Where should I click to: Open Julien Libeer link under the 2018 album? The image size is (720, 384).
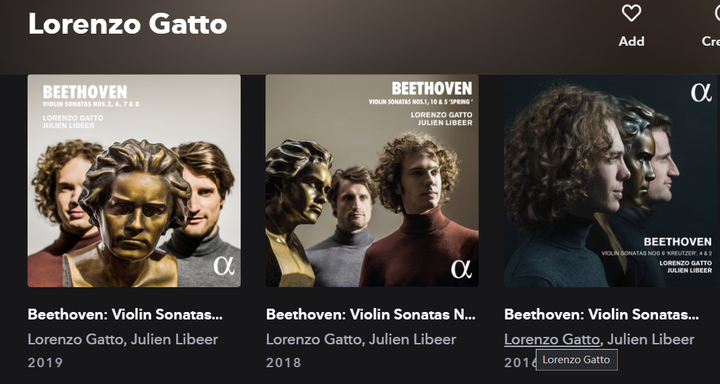(413, 339)
